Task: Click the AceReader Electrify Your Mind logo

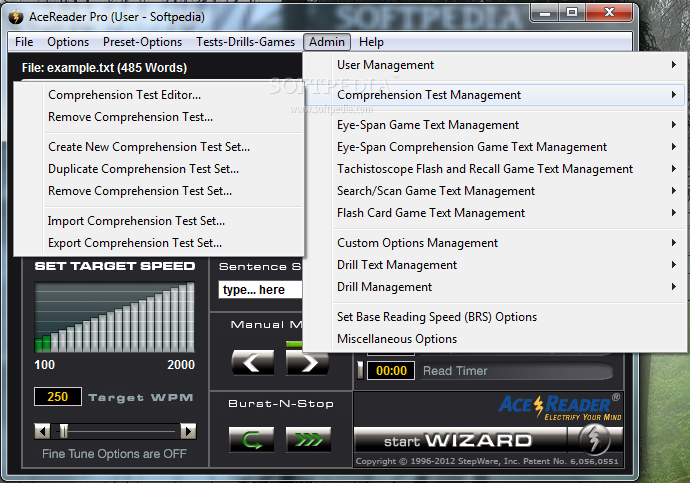Action: [560, 407]
